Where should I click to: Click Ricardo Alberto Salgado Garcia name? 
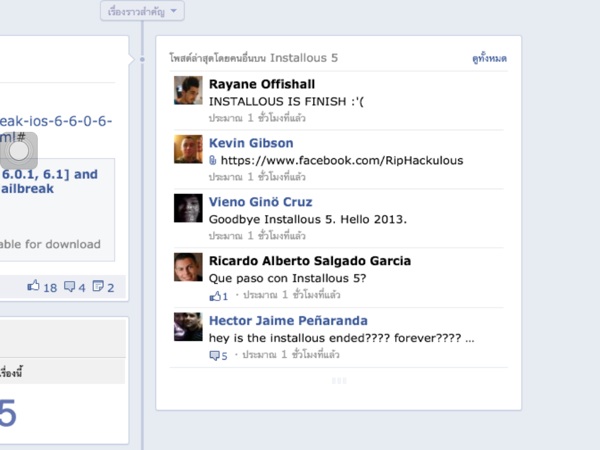click(310, 261)
